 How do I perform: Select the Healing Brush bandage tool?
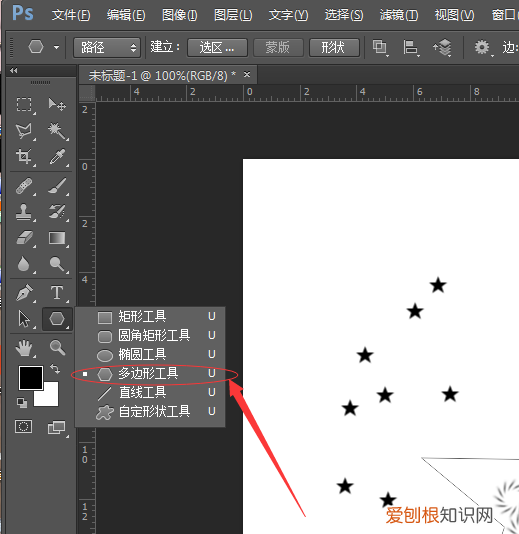(24, 186)
